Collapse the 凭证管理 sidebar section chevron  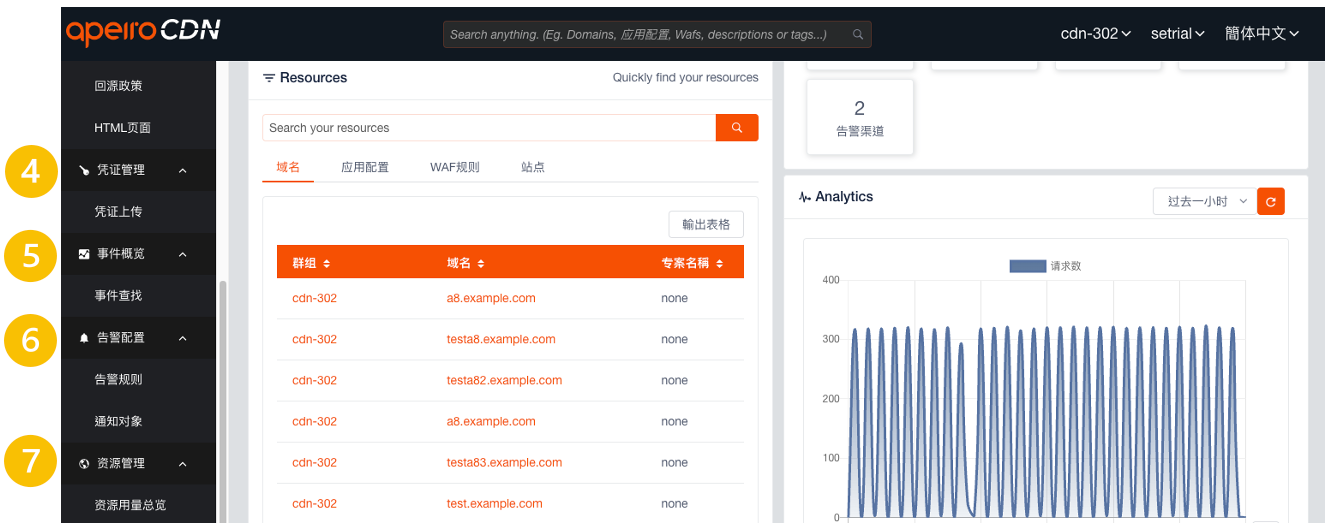[182, 171]
